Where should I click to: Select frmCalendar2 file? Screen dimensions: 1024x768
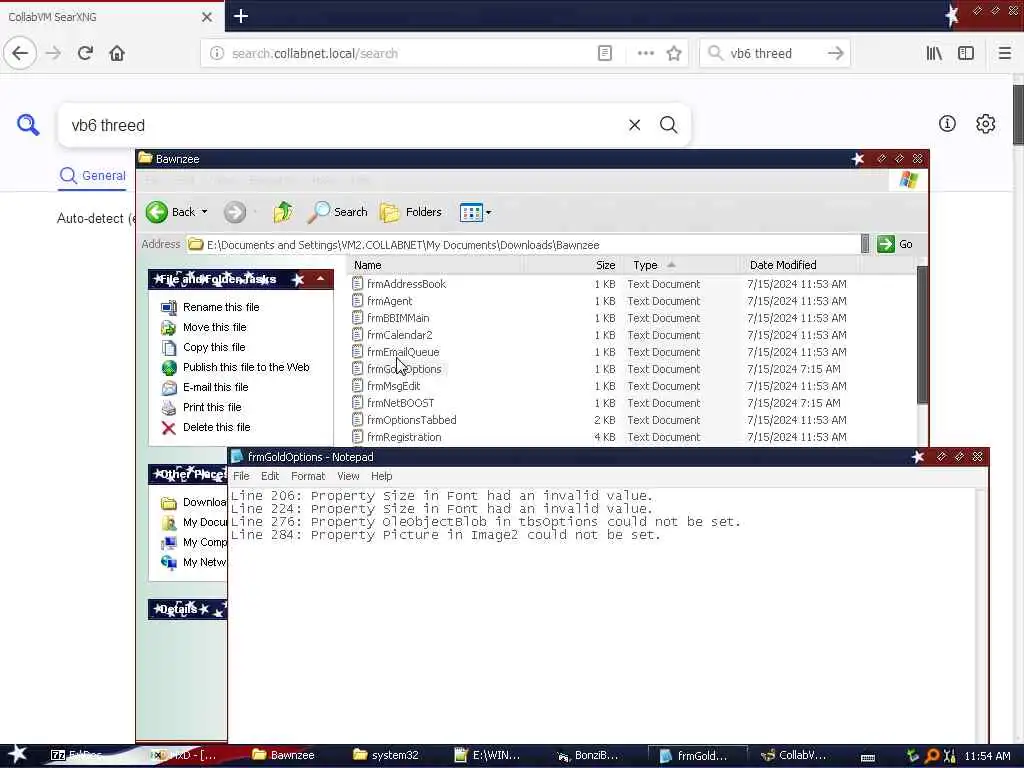(399, 335)
